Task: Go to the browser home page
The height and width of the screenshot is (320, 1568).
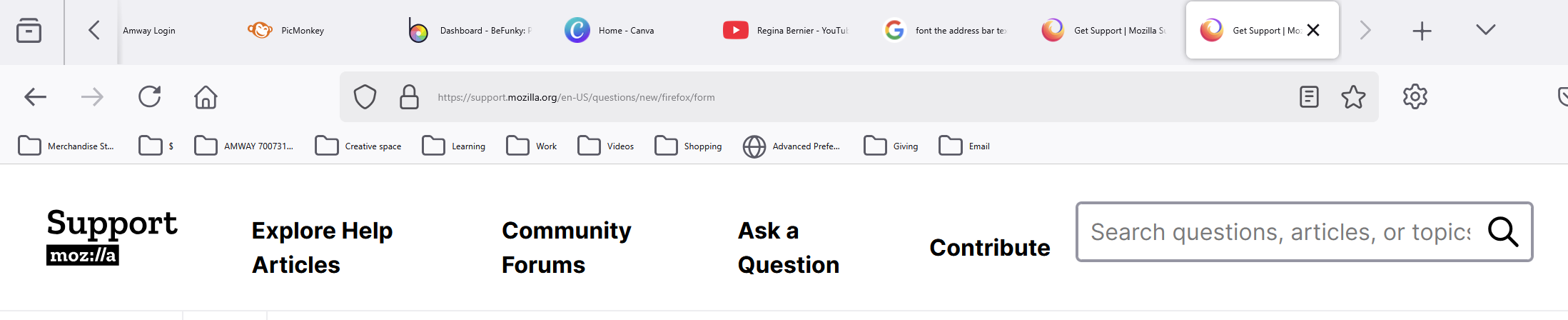Action: [x=206, y=96]
